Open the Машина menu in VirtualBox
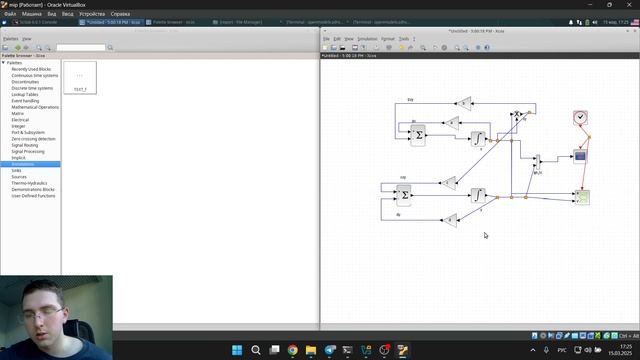Viewport: 640px width, 360px height. pyautogui.click(x=32, y=14)
